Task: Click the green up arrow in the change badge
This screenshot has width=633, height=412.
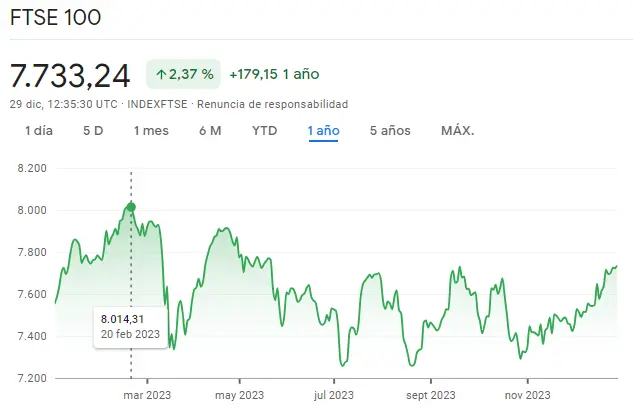Action: point(161,75)
